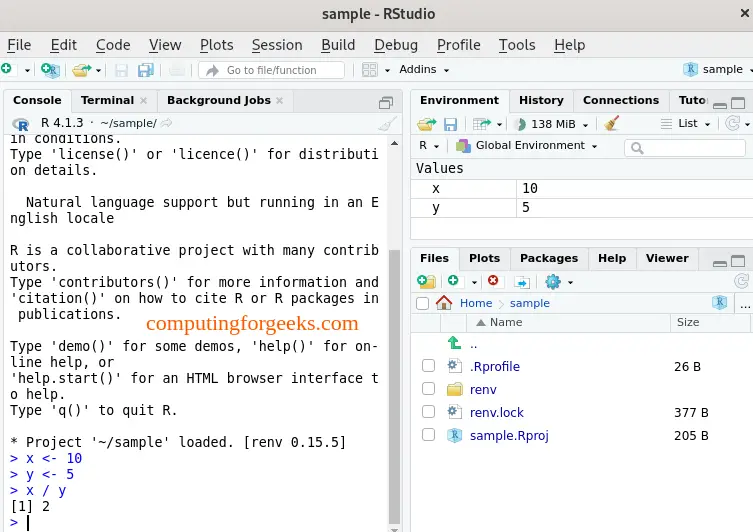Click the console scroll up arrow
The height and width of the screenshot is (532, 753).
tap(394, 143)
